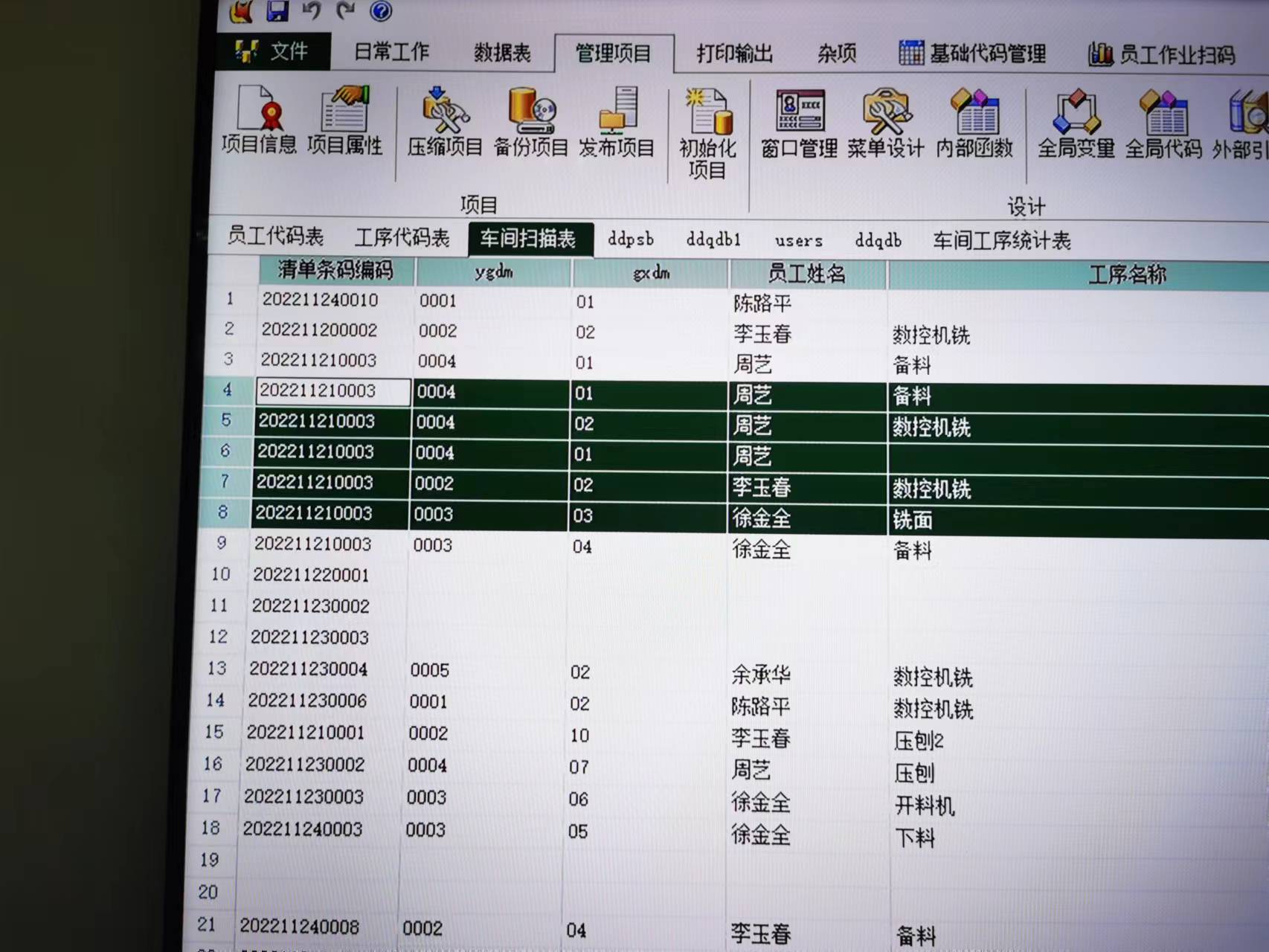1269x952 pixels.
Task: Switch to 数据表 ribbon tab
Action: click(502, 53)
